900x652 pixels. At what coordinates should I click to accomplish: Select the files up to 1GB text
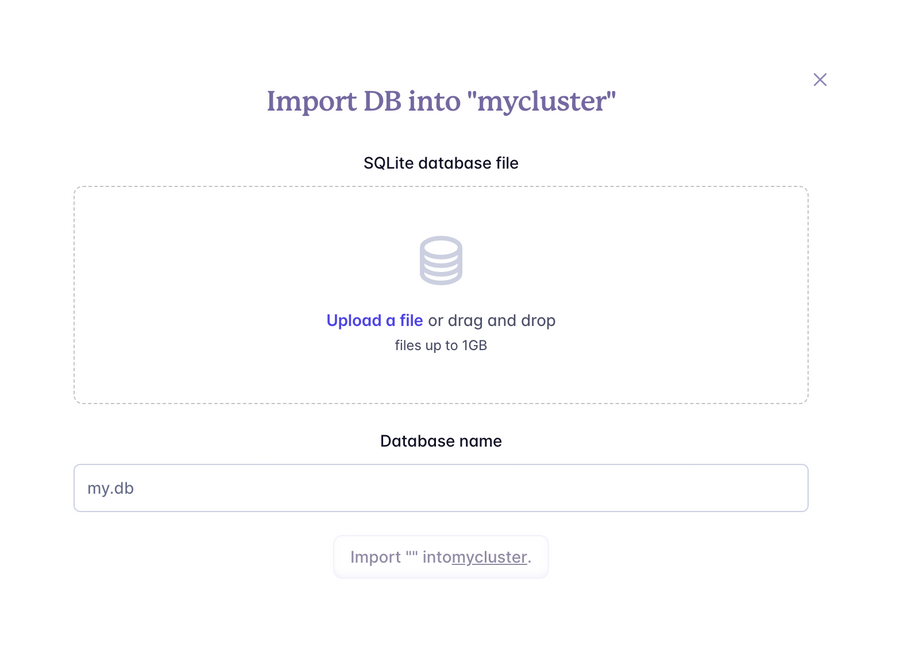tap(440, 344)
